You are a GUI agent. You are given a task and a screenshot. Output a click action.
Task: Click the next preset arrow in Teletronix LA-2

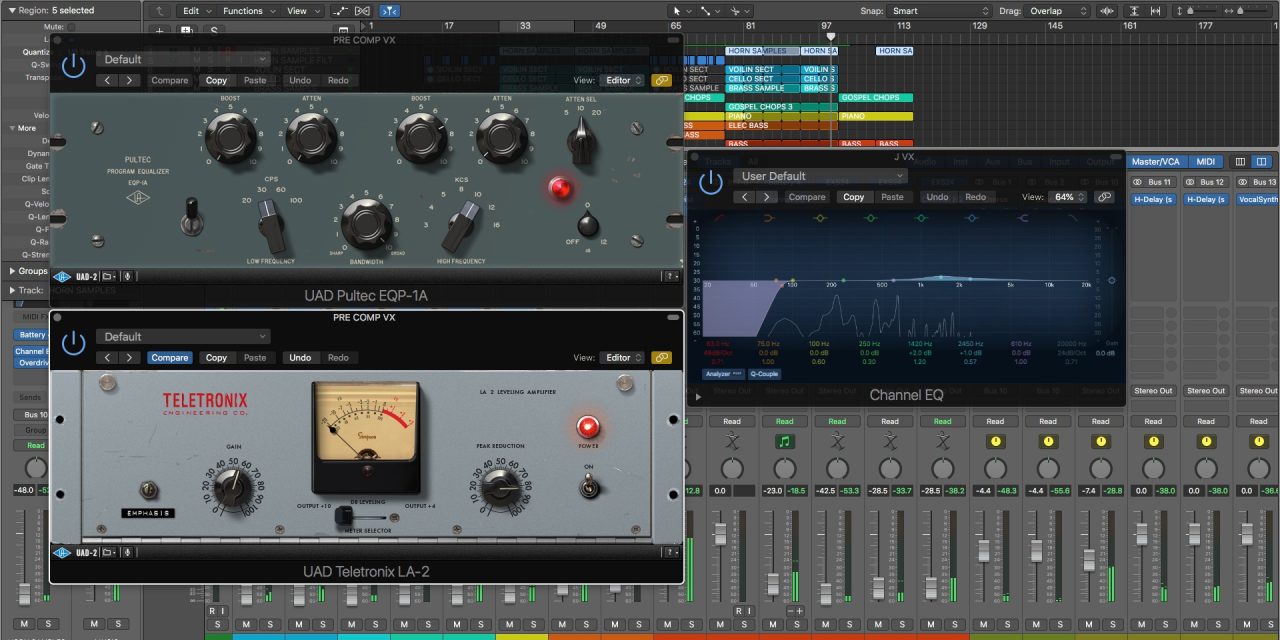pyautogui.click(x=128, y=357)
